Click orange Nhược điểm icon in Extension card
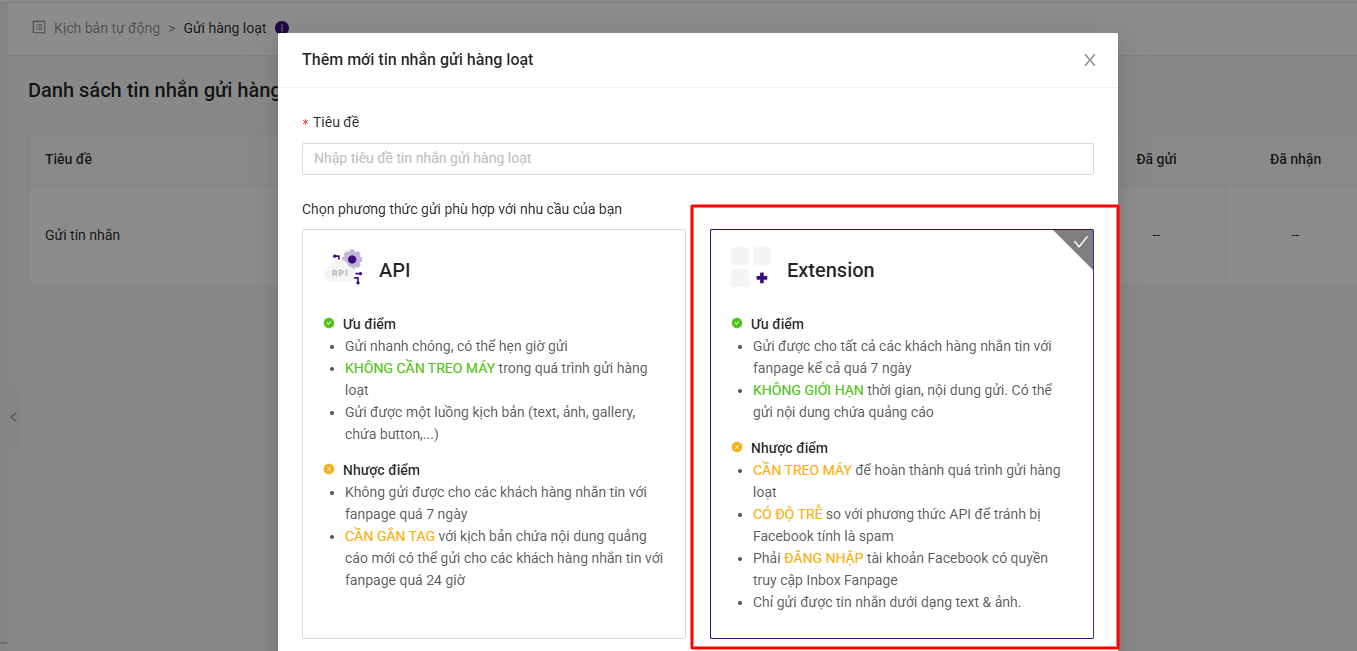The width and height of the screenshot is (1357, 651). [737, 447]
